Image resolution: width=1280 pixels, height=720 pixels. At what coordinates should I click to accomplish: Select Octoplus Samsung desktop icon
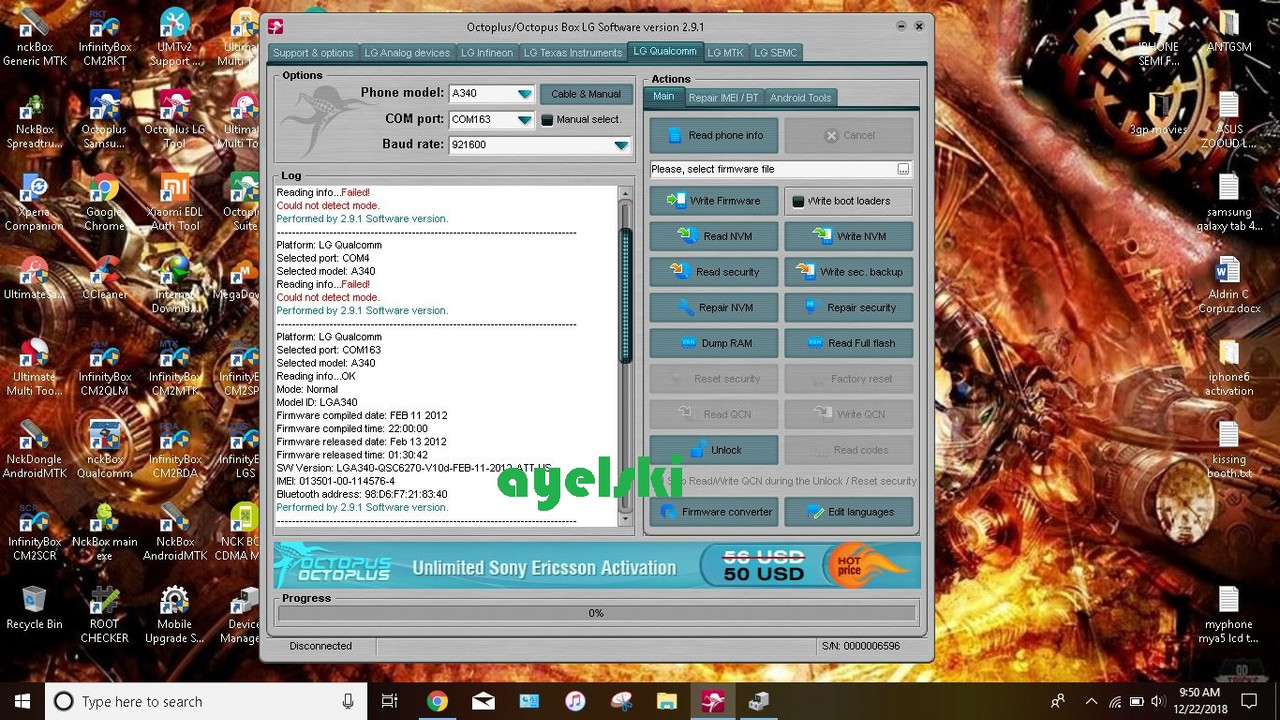[x=104, y=121]
